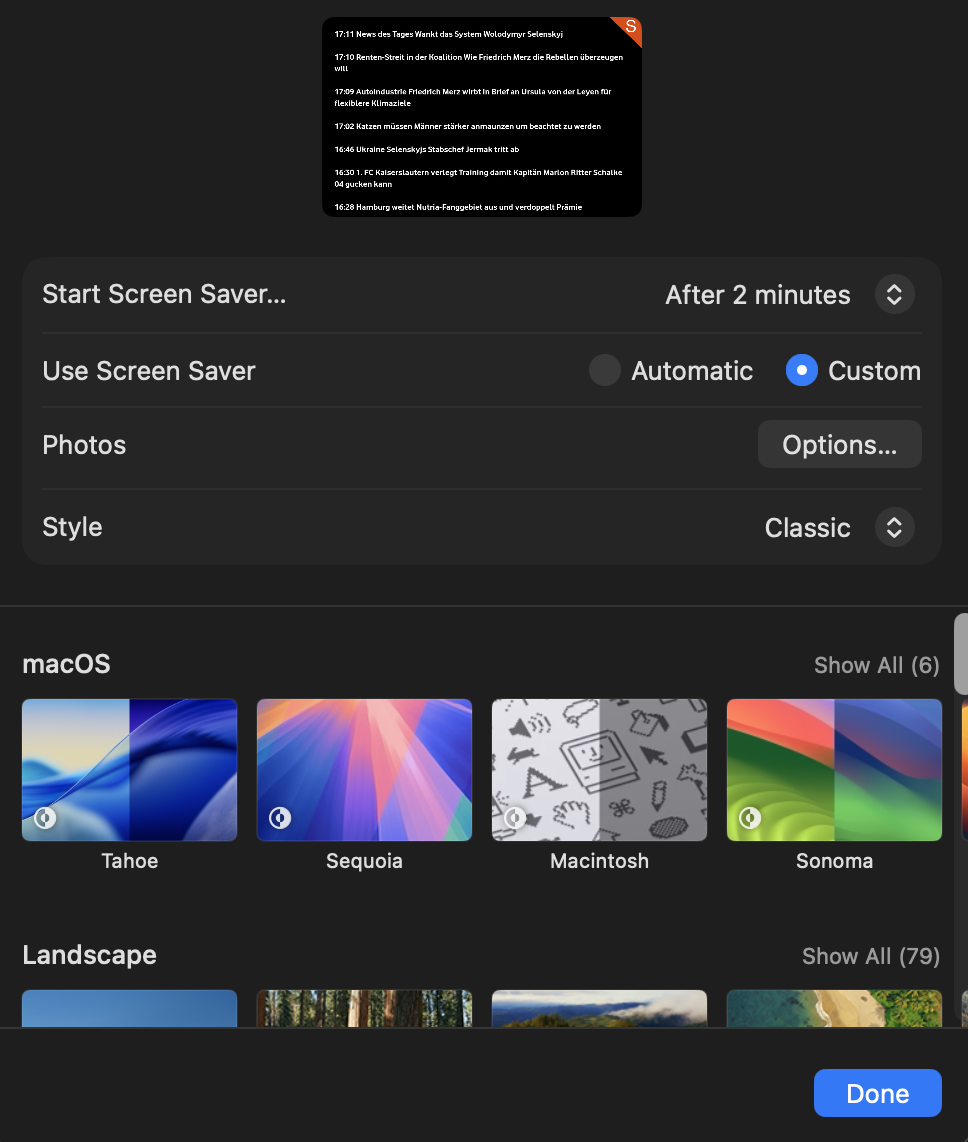Click the dynamic icon on Sonoma thumbnail
This screenshot has width=968, height=1142.
pos(750,818)
